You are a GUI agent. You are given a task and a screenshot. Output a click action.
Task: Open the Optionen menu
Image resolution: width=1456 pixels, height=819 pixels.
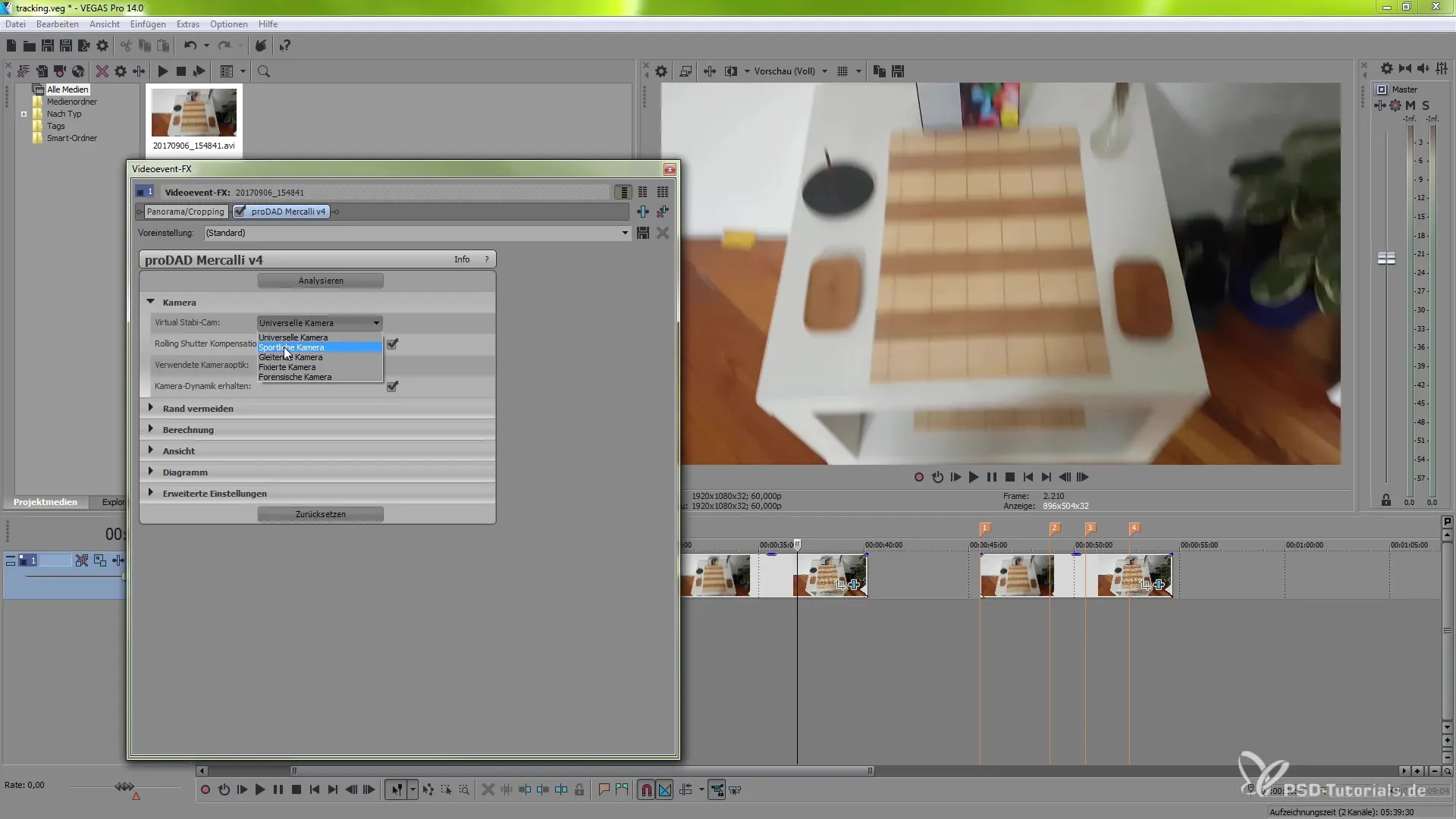pyautogui.click(x=229, y=24)
